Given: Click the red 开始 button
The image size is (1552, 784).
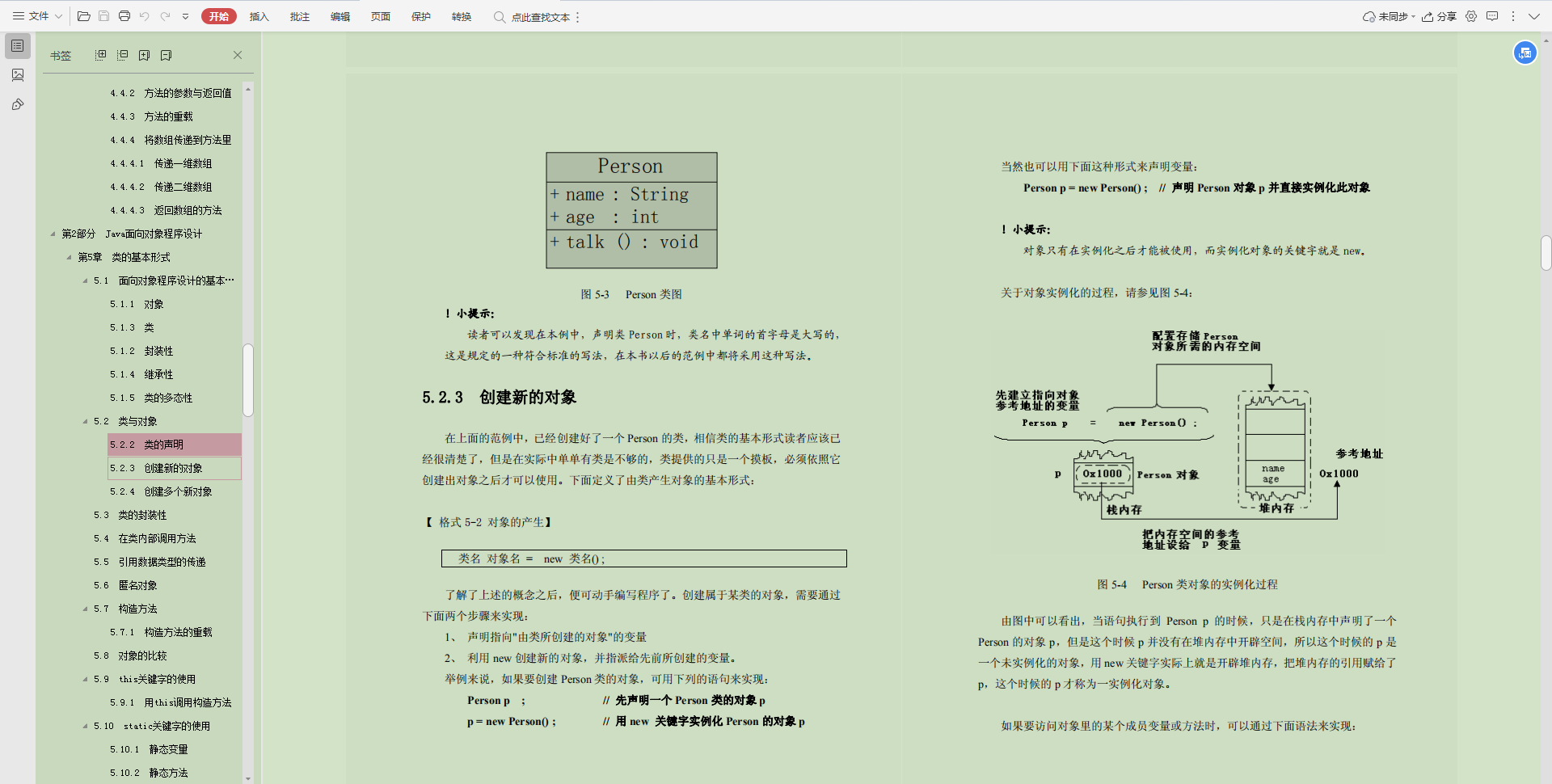Looking at the screenshot, I should pos(218,16).
